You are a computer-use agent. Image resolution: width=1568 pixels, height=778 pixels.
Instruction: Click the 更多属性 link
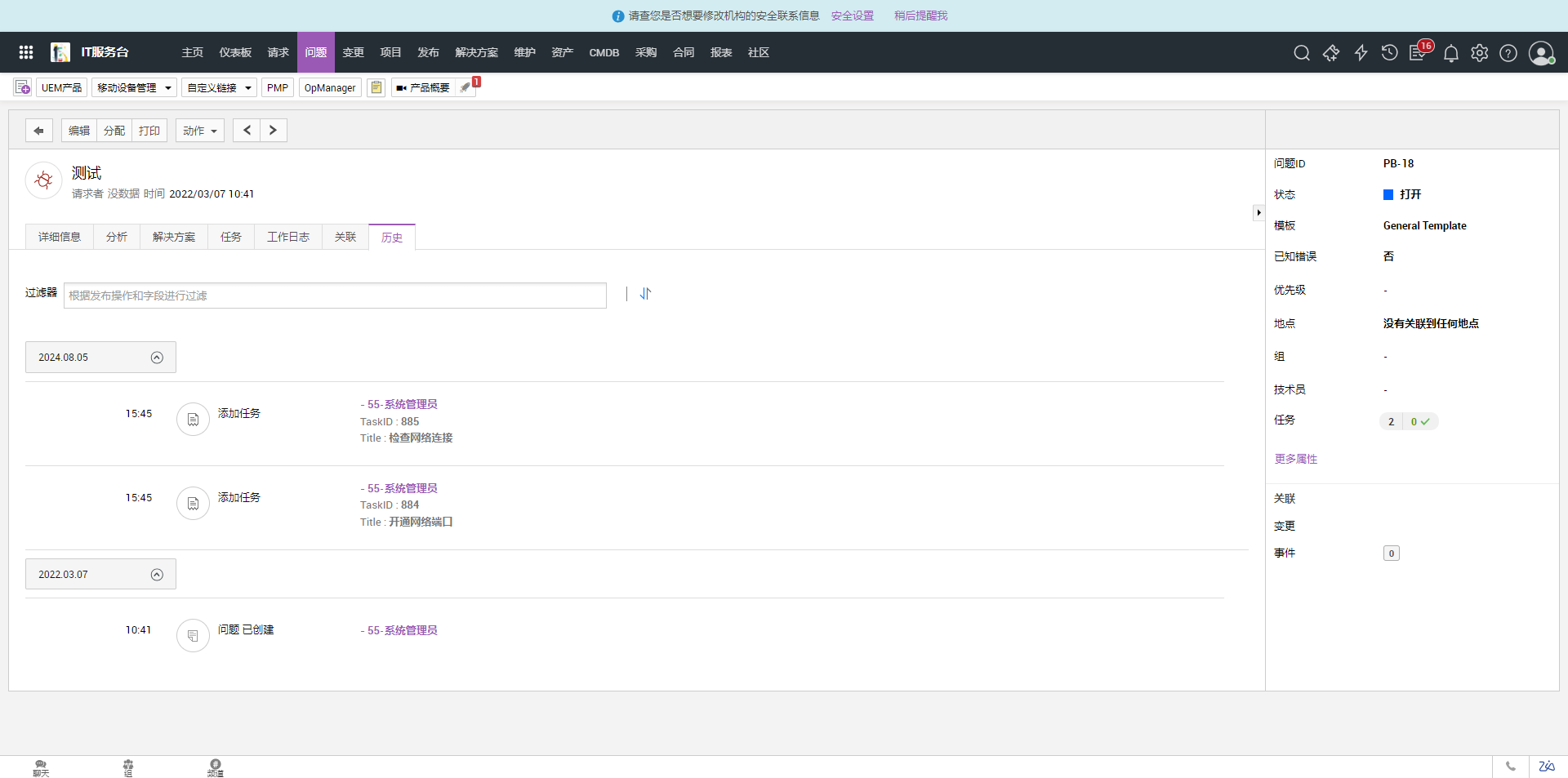[x=1295, y=459]
